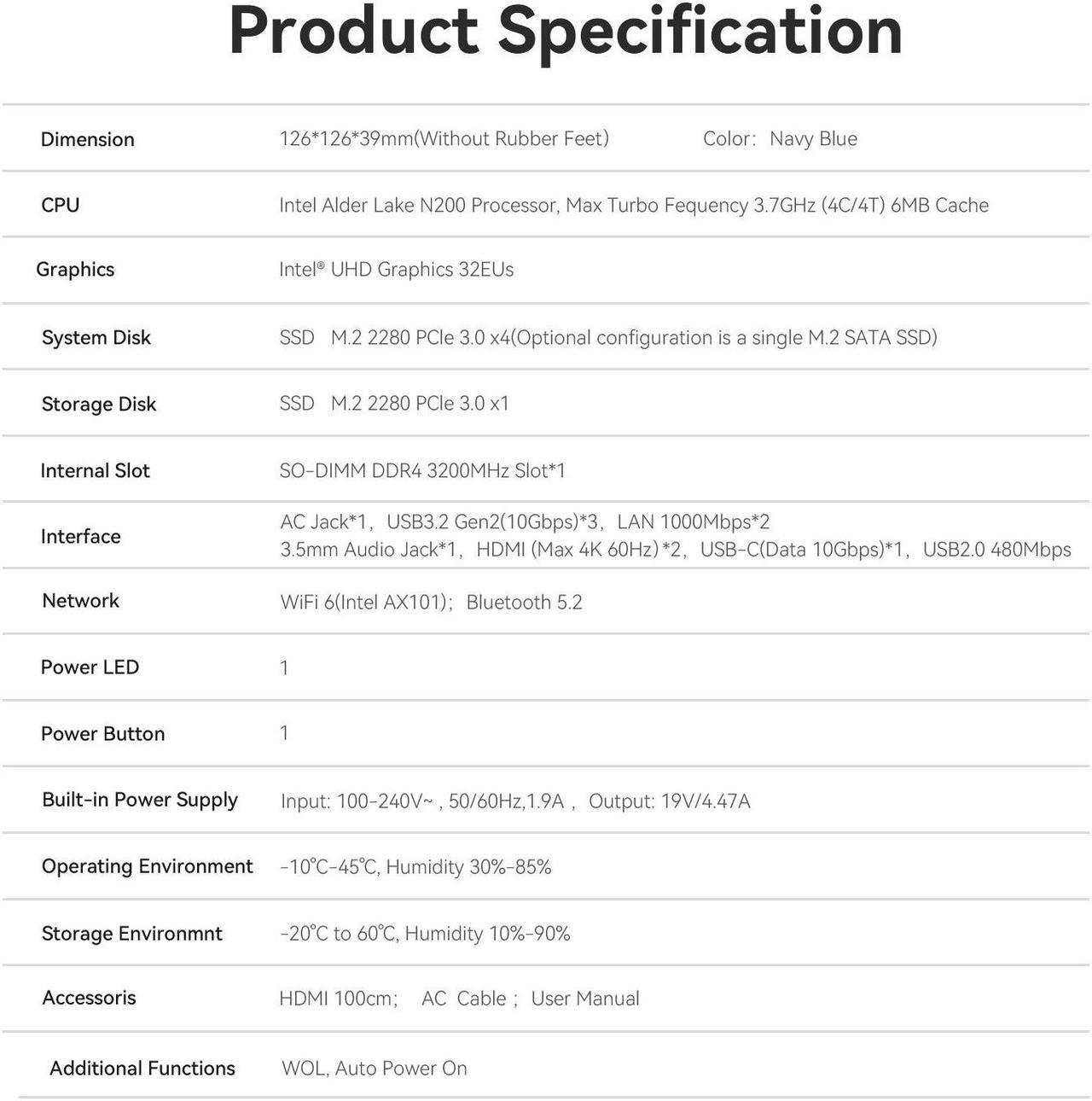Click the AC Jack USB3.2 Gen2 line

(x=525, y=521)
